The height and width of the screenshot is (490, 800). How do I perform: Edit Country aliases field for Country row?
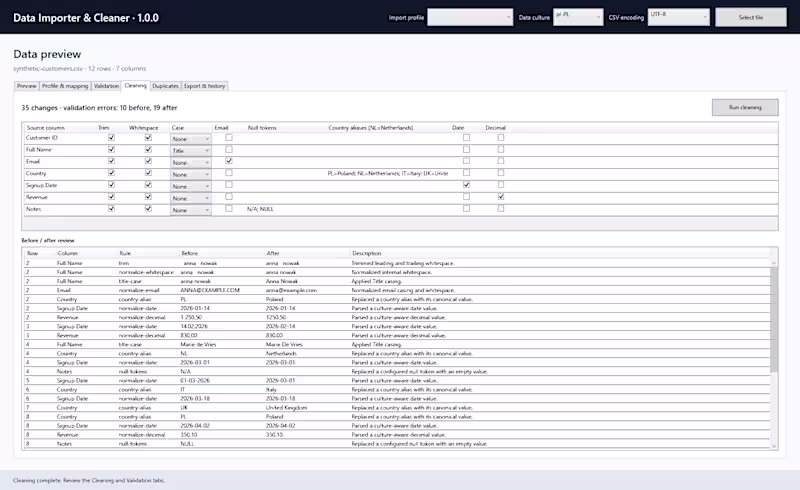click(x=388, y=174)
